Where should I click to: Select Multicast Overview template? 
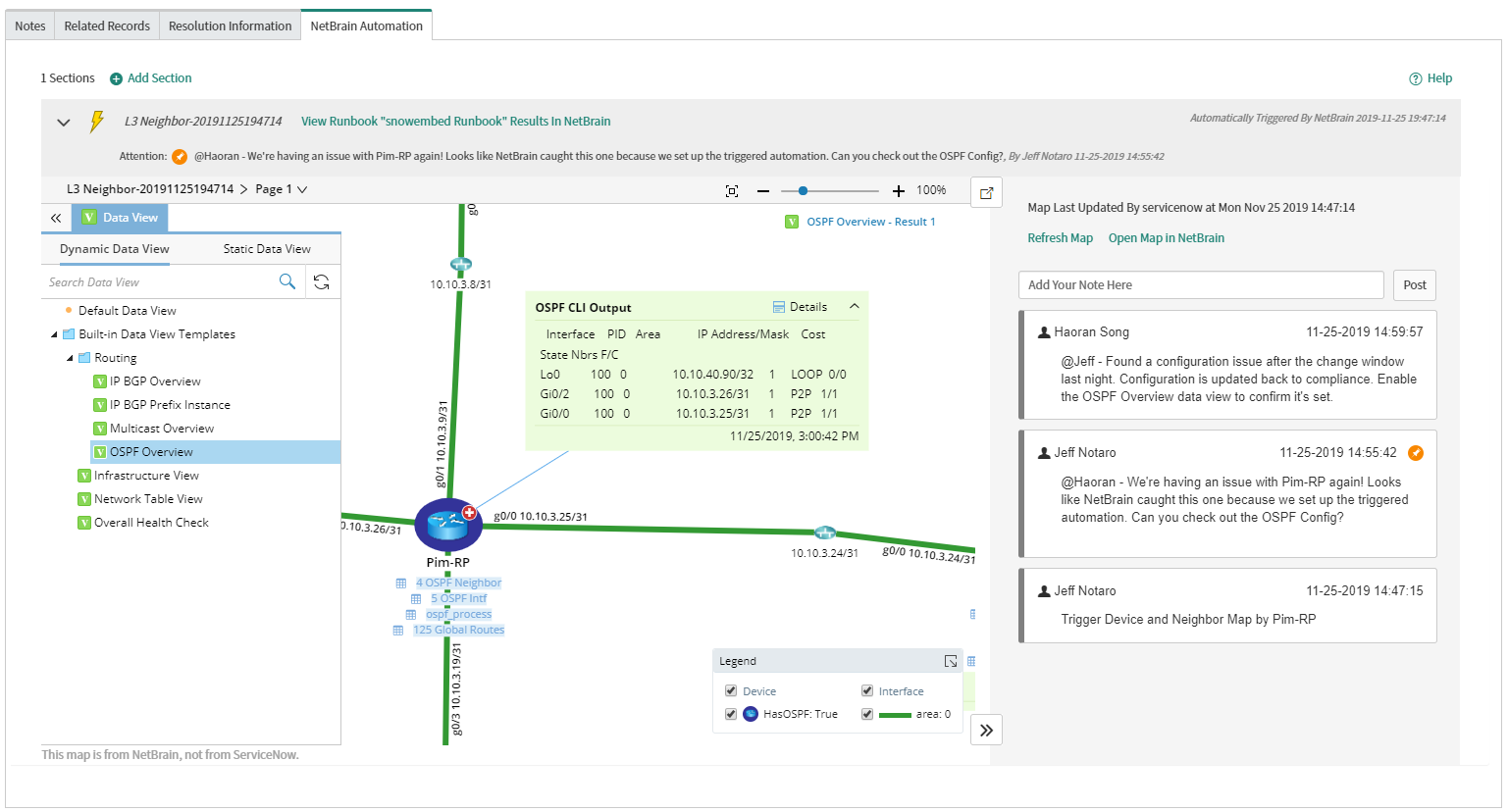pyautogui.click(x=162, y=429)
